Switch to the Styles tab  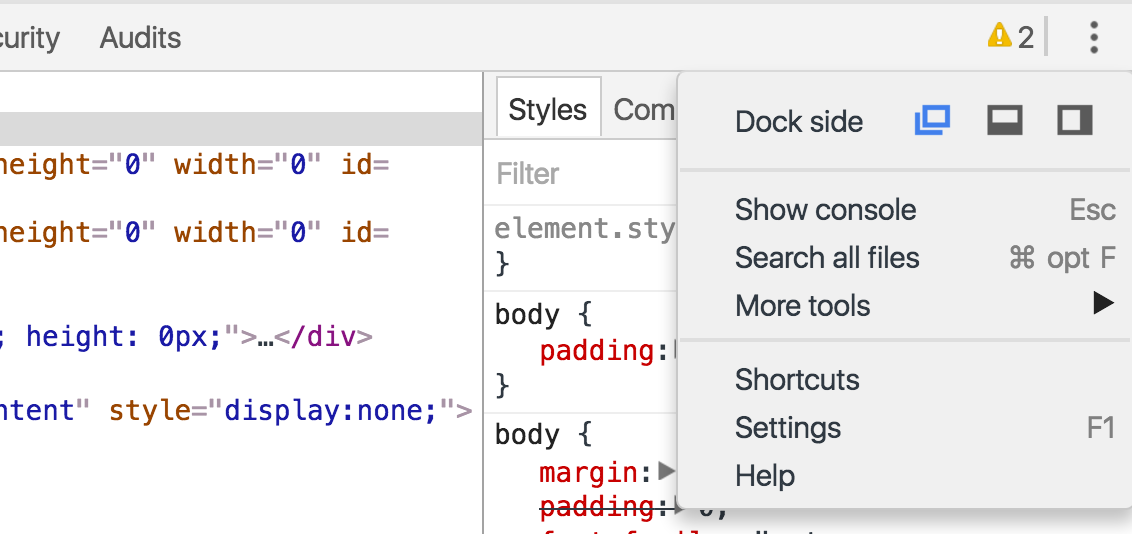(548, 109)
